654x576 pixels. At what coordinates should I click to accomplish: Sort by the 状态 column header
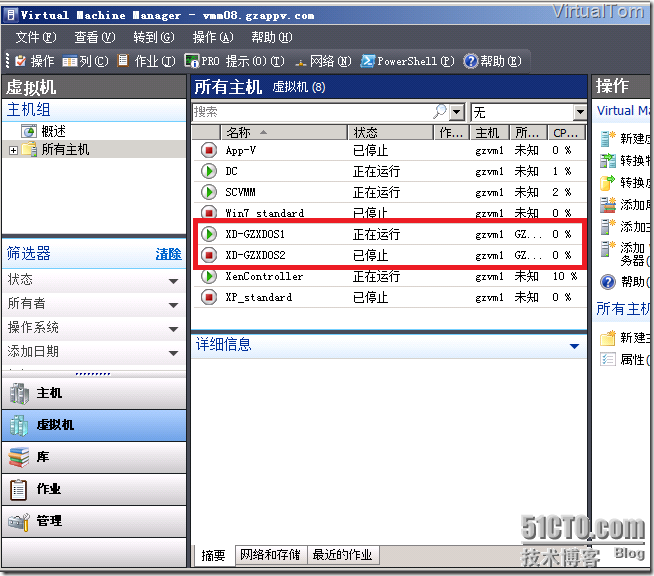pos(390,133)
